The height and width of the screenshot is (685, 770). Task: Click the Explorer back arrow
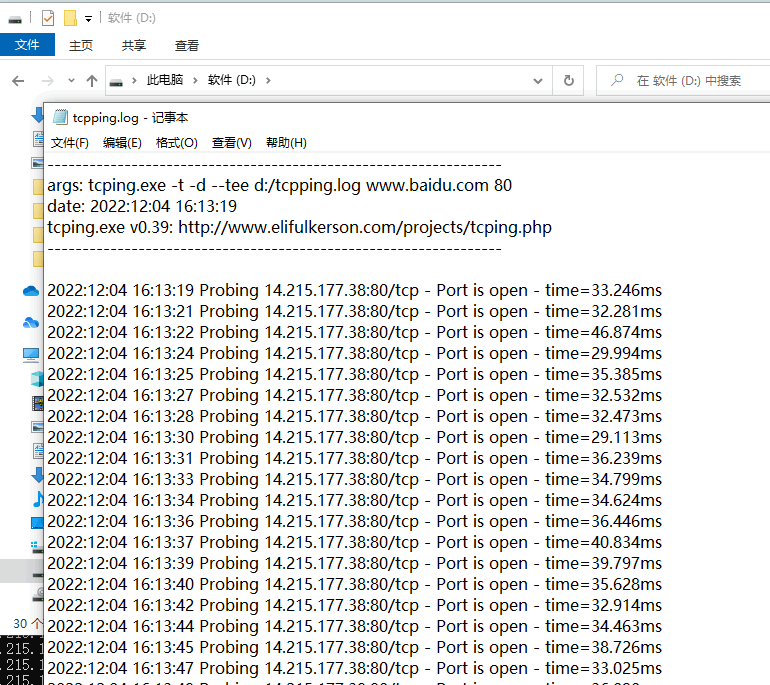(18, 81)
